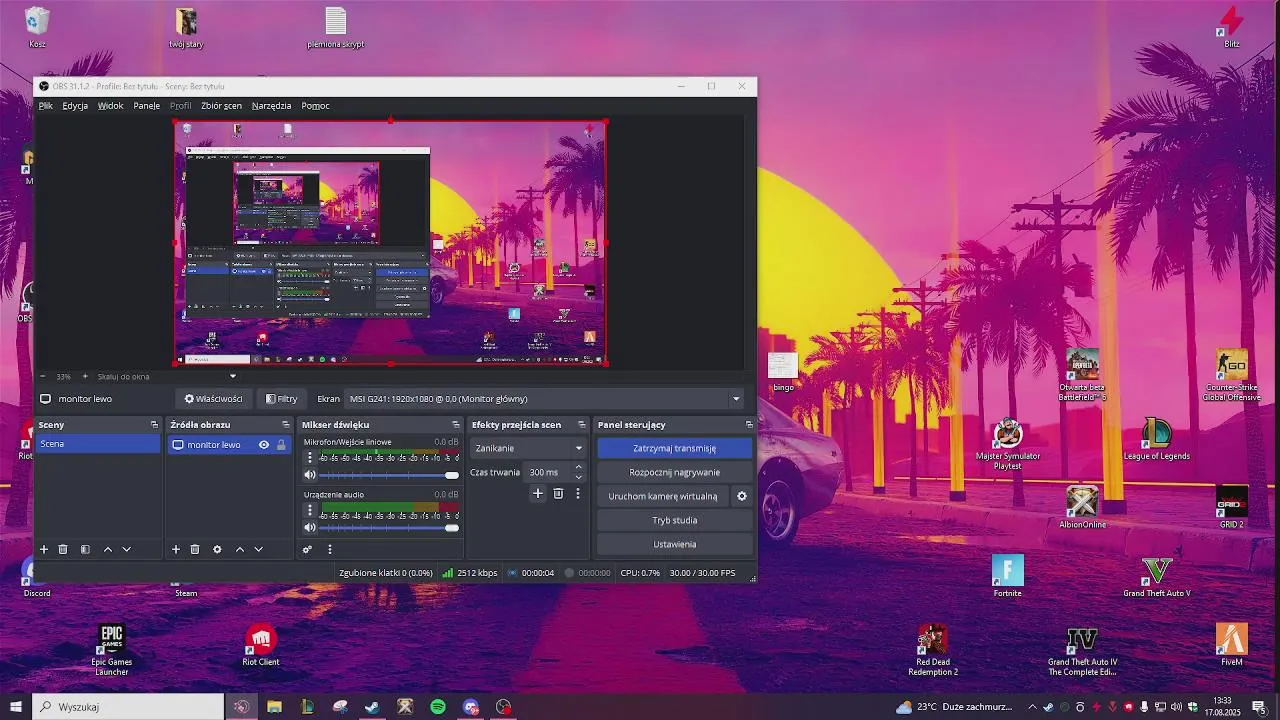Viewport: 1280px width, 720px height.
Task: Show hidden system tray icons chevron
Action: click(1033, 707)
